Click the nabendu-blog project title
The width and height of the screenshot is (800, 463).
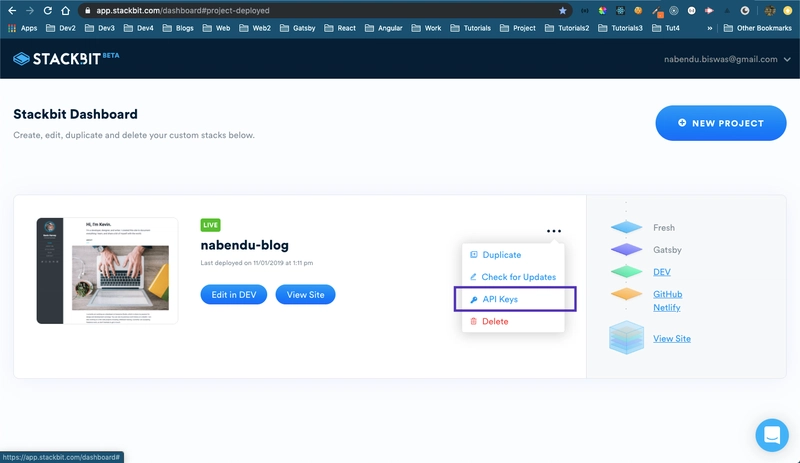coord(244,245)
